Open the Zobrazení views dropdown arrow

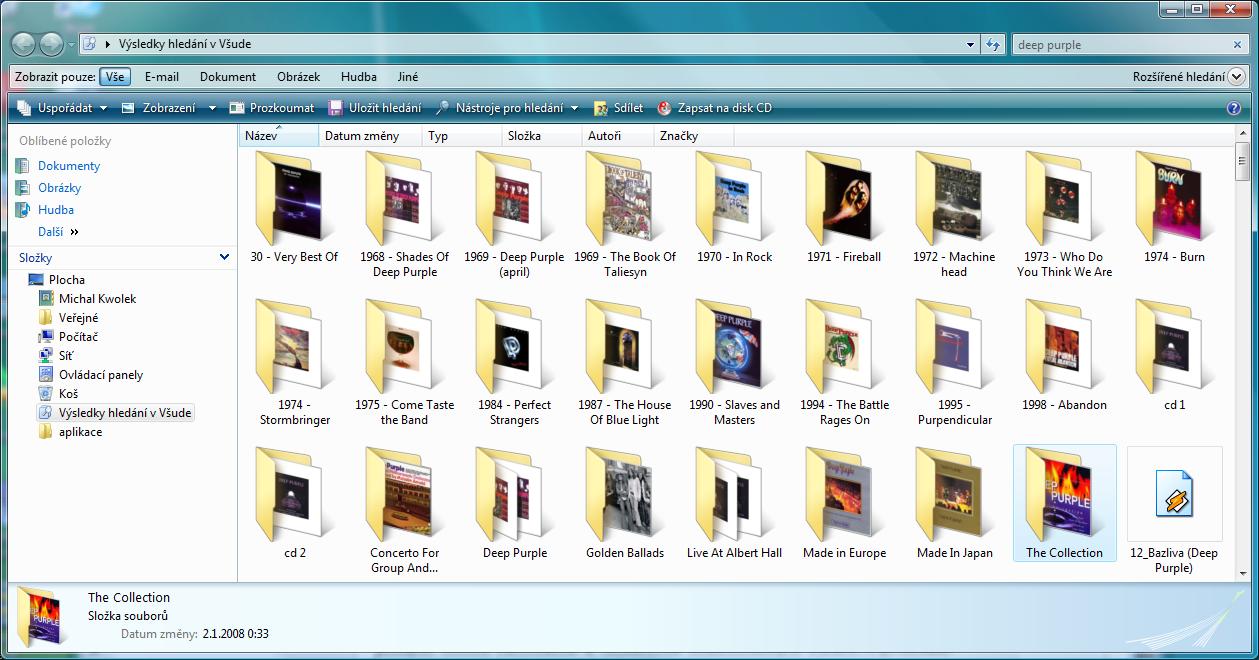pos(212,108)
